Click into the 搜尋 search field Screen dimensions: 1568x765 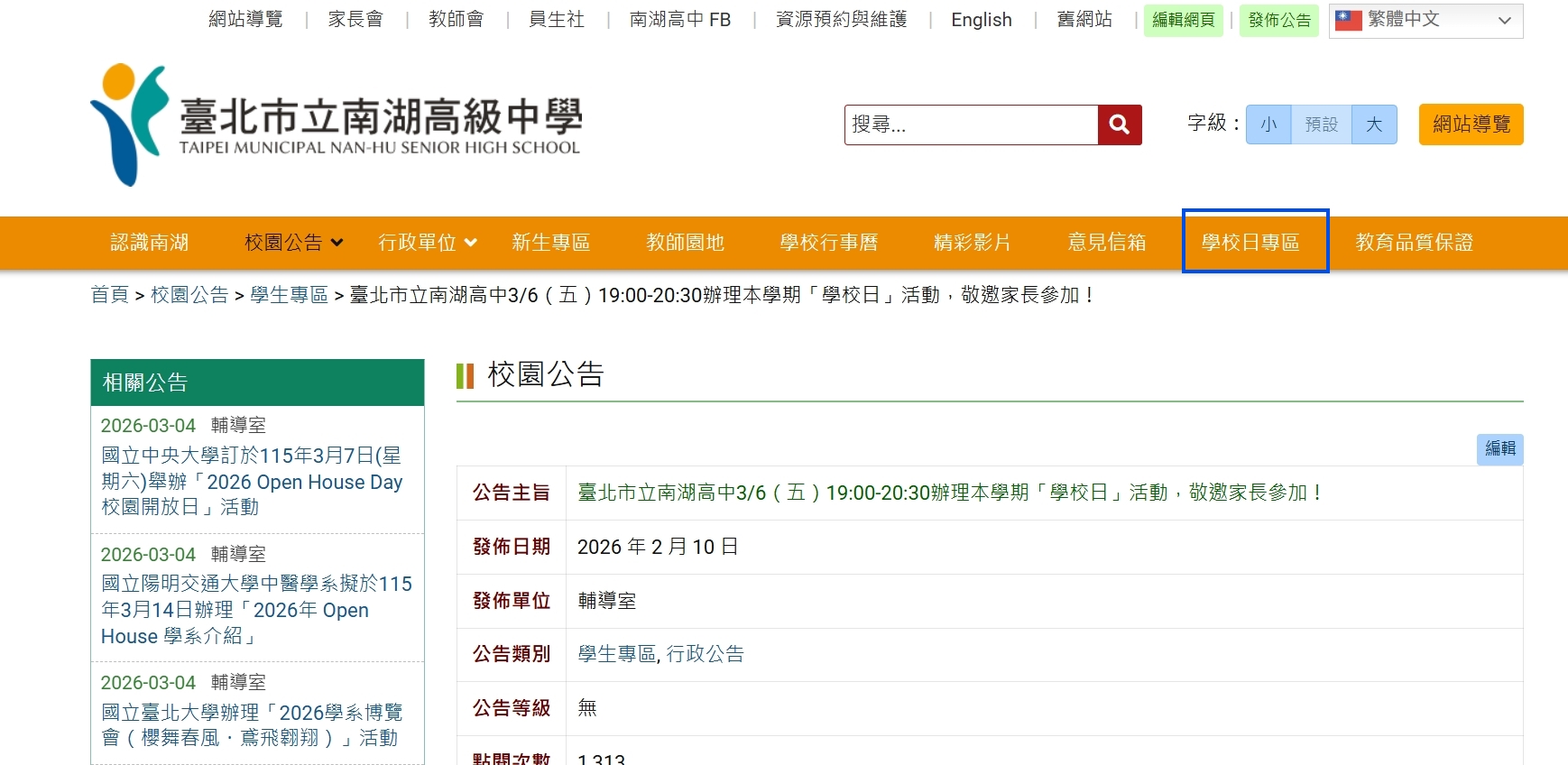[x=971, y=124]
